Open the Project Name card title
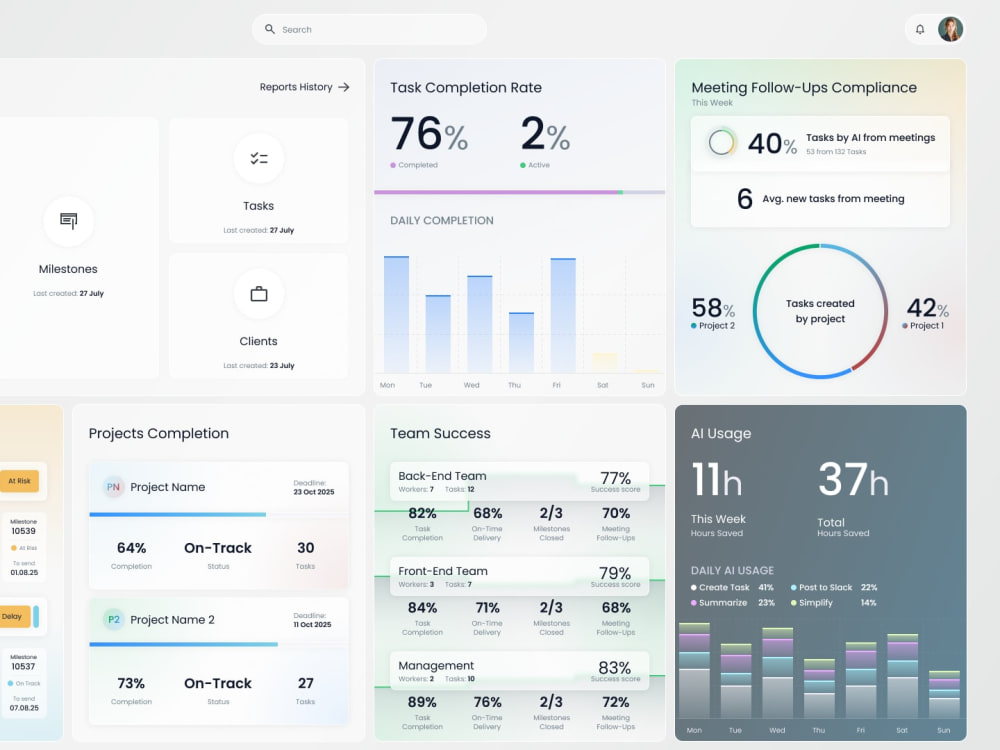 point(168,487)
